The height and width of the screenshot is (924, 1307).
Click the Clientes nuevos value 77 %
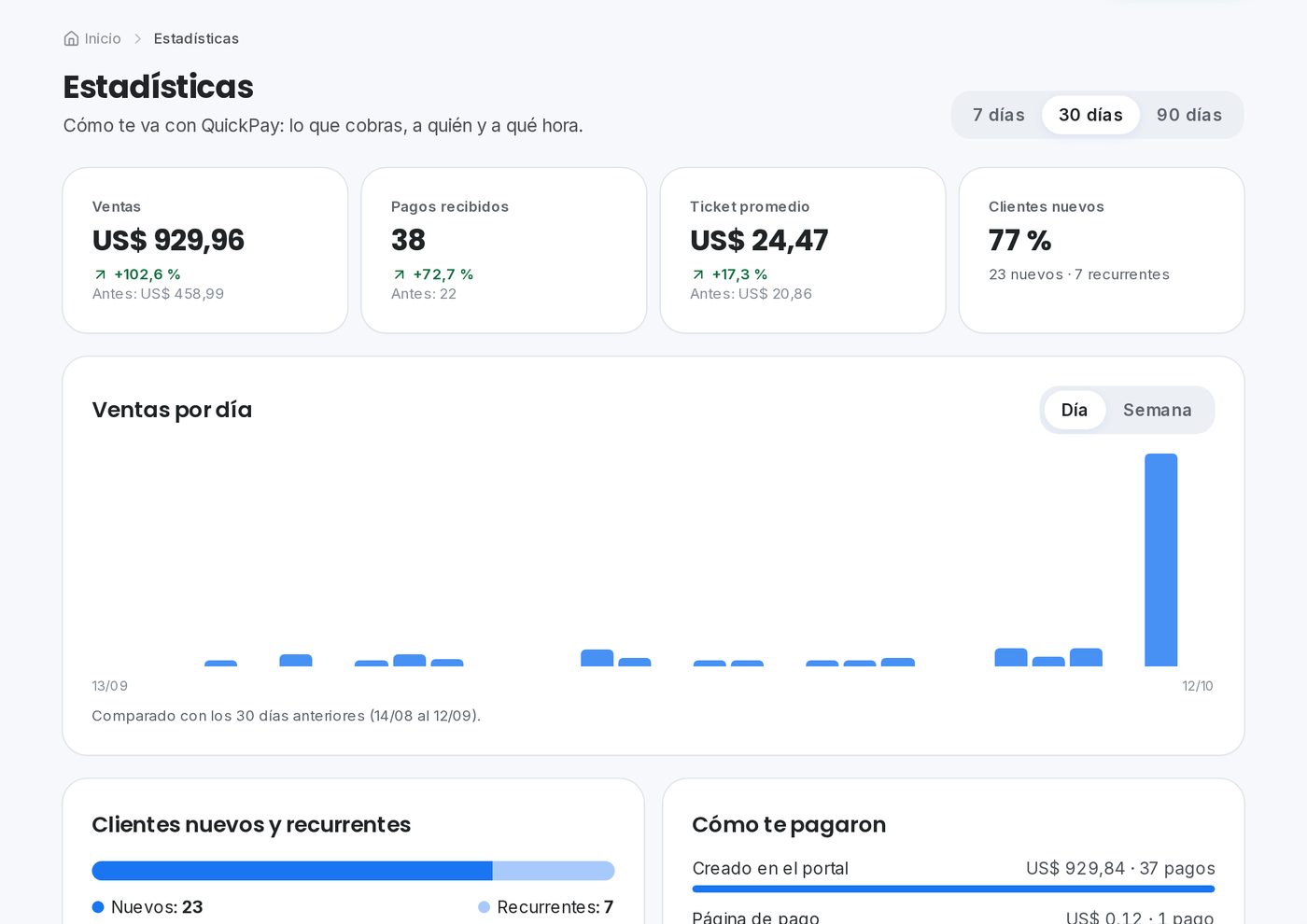click(1020, 240)
